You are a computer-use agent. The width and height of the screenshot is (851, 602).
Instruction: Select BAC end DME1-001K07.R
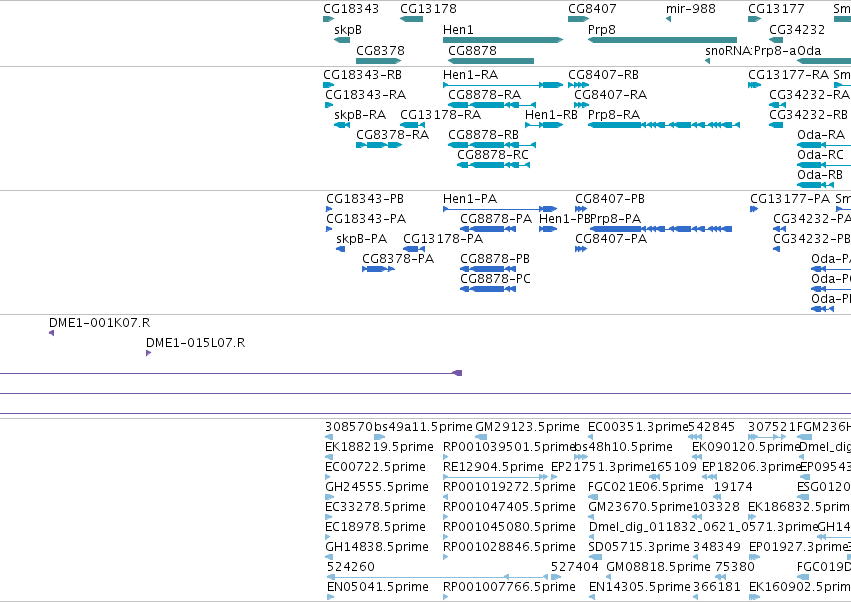(x=52, y=333)
